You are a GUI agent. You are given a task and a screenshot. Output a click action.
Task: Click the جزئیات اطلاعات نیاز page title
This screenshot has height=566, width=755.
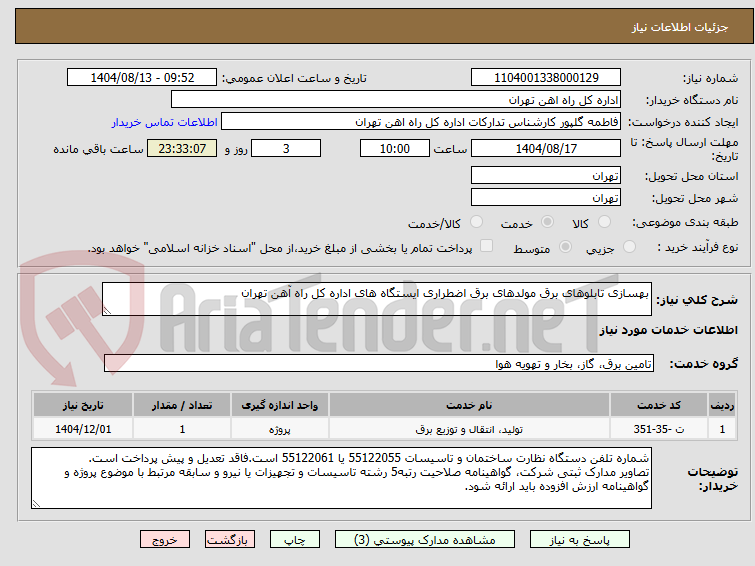pos(679,27)
